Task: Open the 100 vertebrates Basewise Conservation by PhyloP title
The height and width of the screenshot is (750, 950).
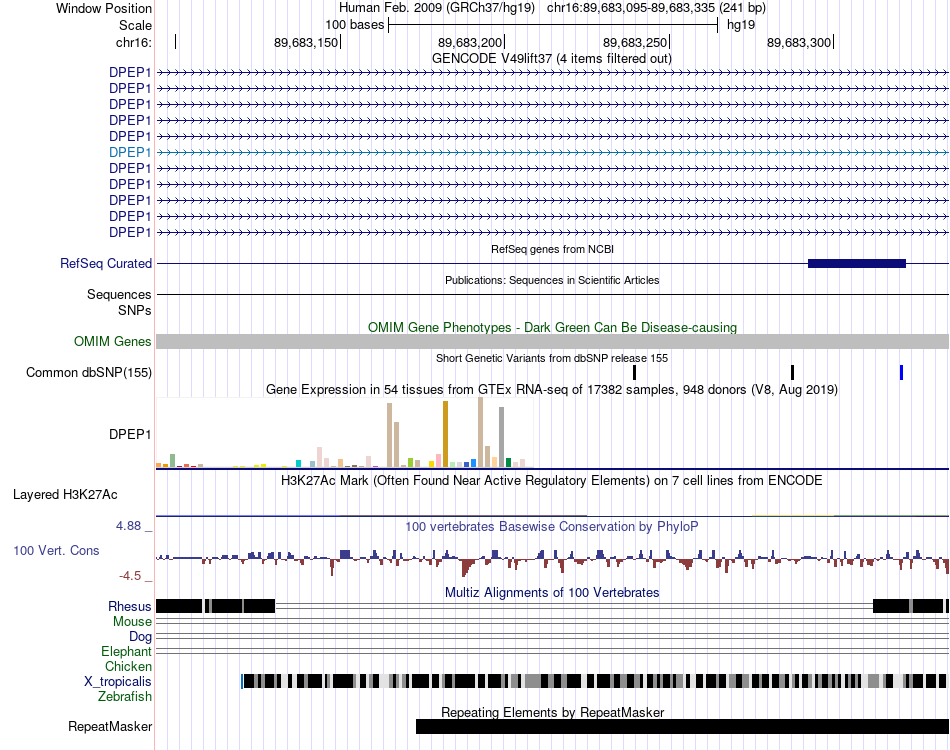Action: (x=552, y=526)
